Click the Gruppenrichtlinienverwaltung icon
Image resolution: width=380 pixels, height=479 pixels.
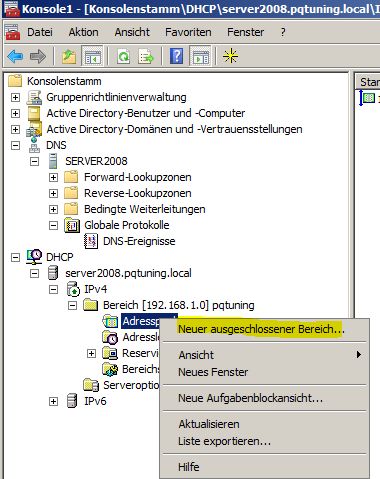pos(34,97)
